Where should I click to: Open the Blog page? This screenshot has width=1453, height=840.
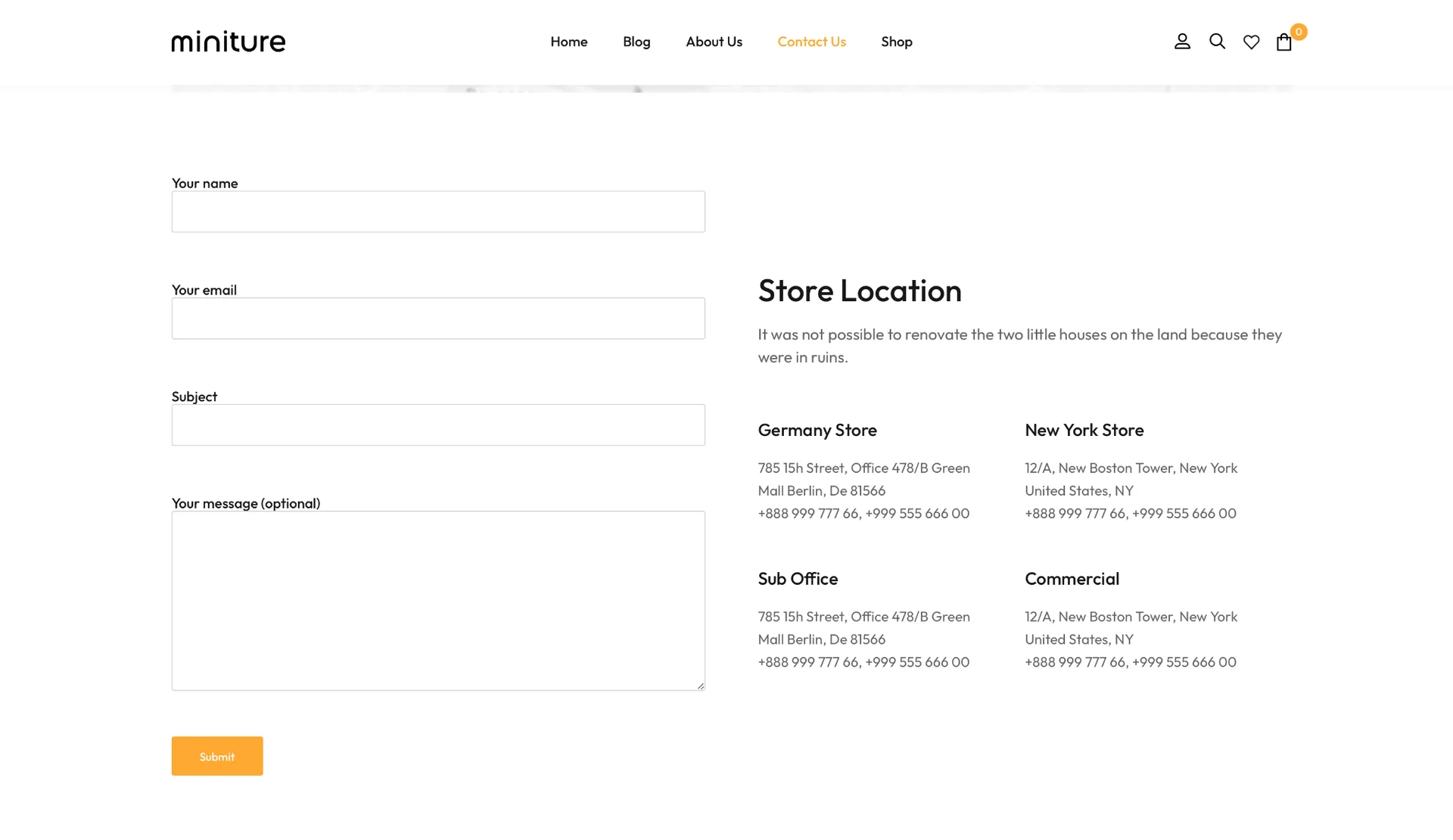[x=636, y=42]
